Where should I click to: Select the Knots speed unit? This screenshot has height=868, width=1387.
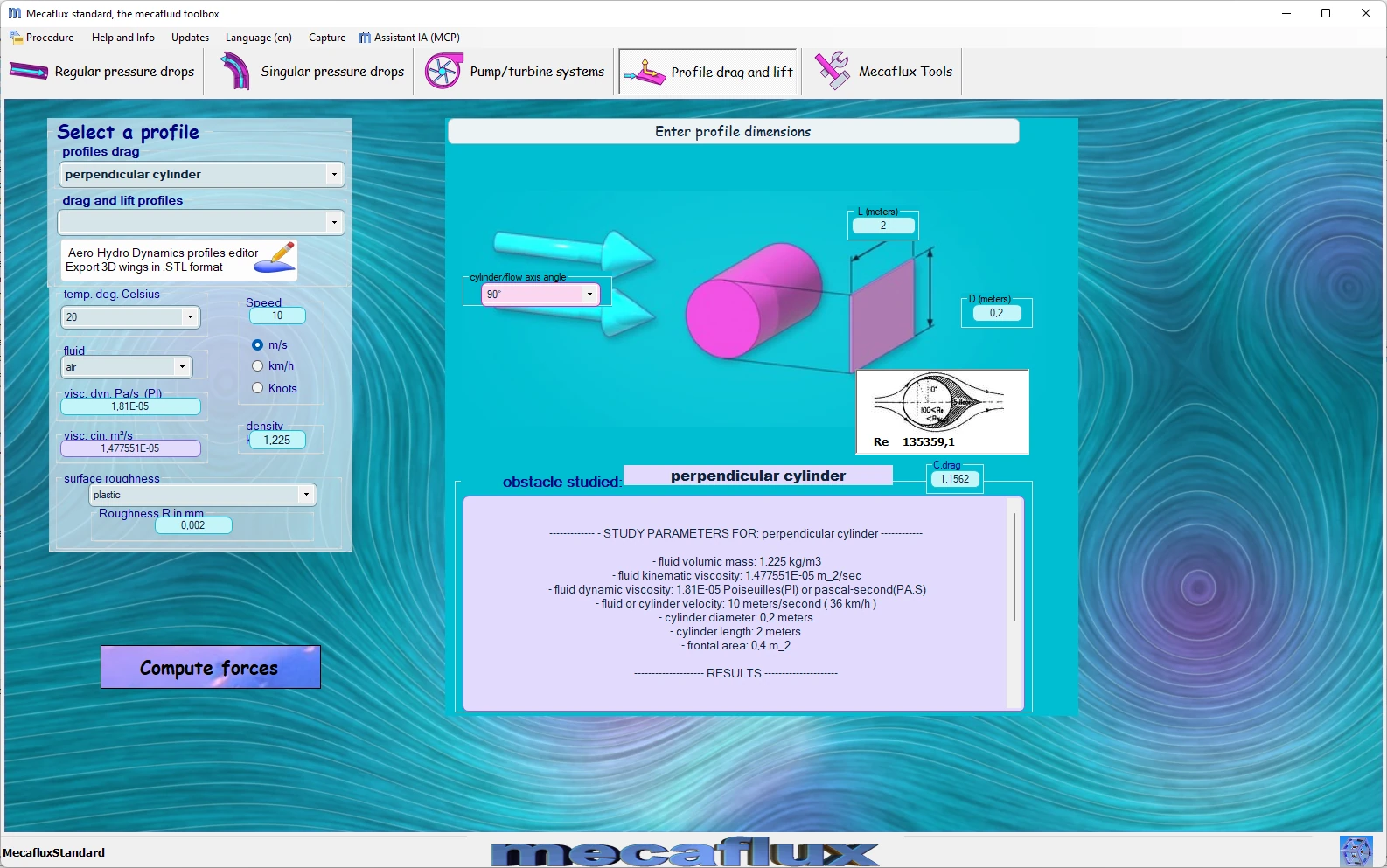coord(257,388)
